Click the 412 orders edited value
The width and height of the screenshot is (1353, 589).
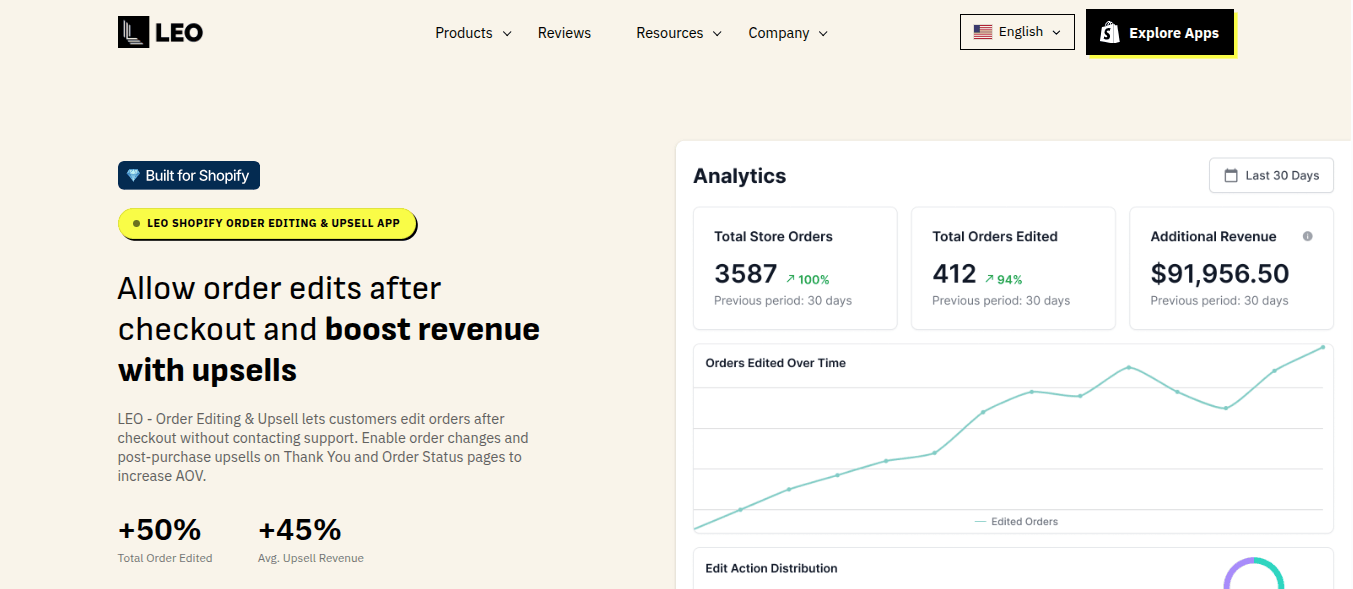point(954,274)
